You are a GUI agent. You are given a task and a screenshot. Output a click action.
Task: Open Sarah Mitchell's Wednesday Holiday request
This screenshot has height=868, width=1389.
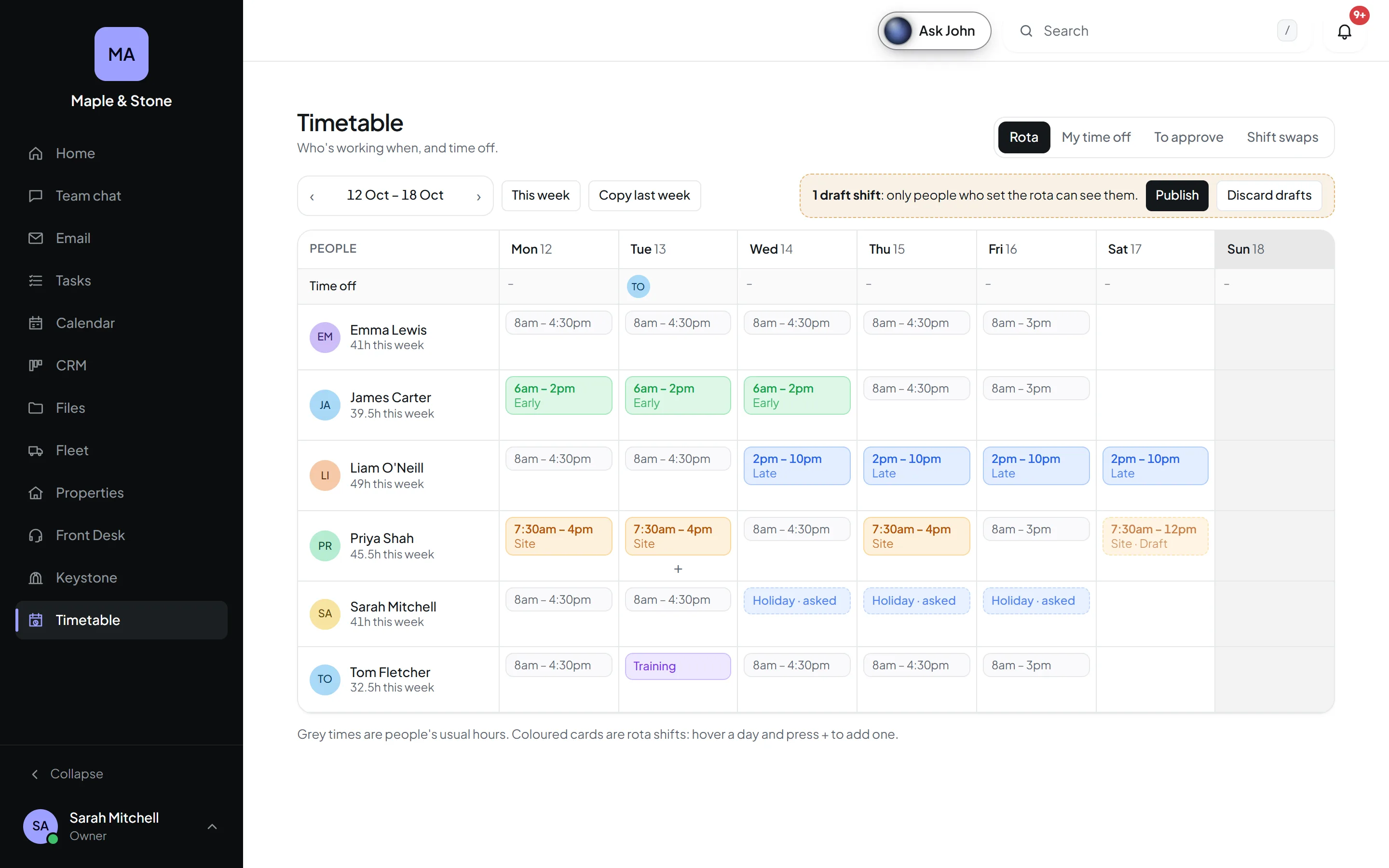pyautogui.click(x=797, y=601)
